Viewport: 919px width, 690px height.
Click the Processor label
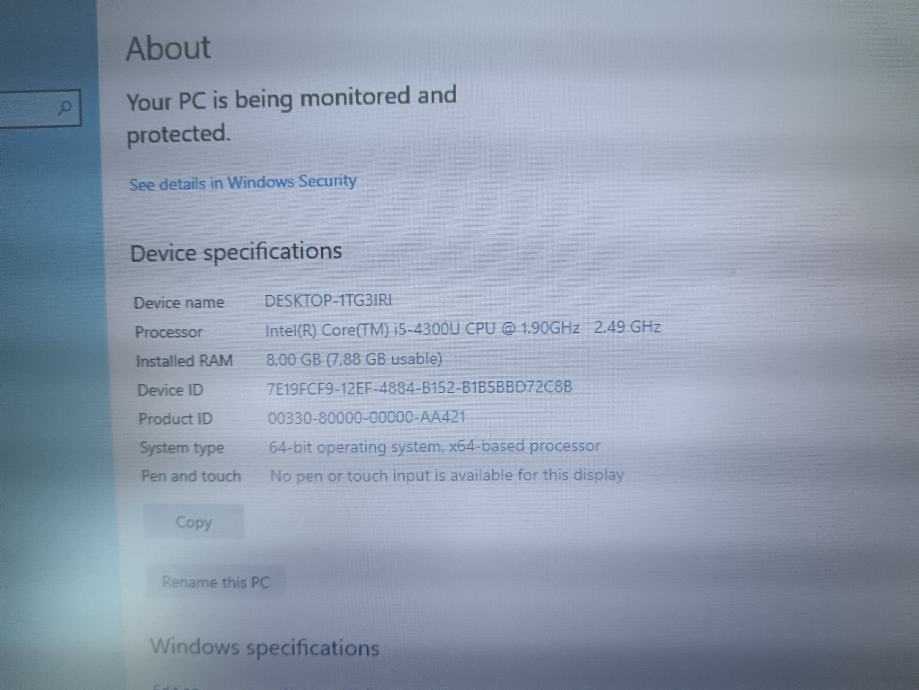pyautogui.click(x=169, y=332)
